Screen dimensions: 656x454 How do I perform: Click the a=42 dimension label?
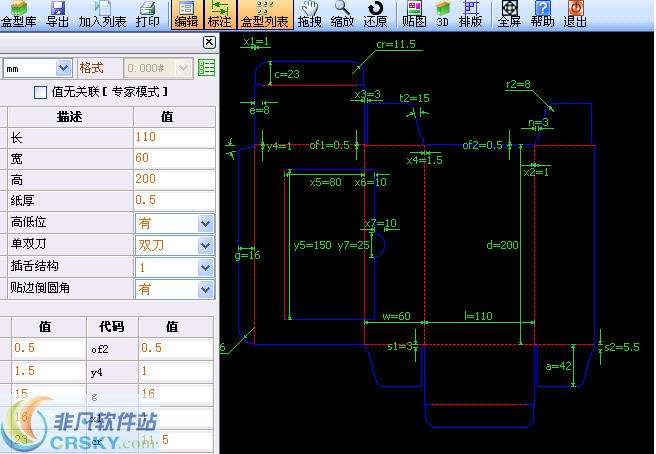[558, 366]
